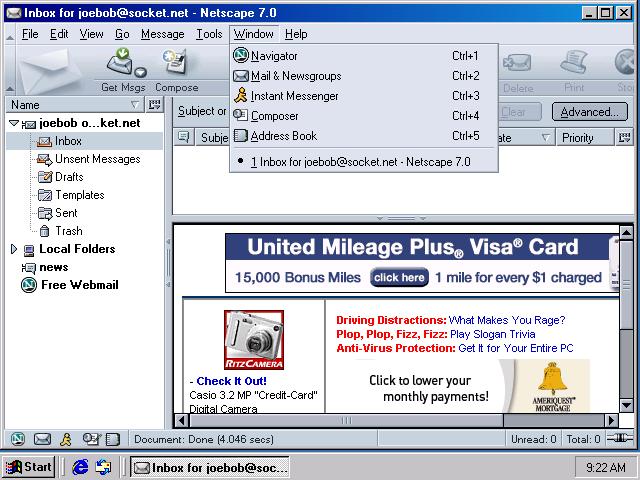Open the Message menu
Image resolution: width=640 pixels, height=480 pixels.
point(162,34)
